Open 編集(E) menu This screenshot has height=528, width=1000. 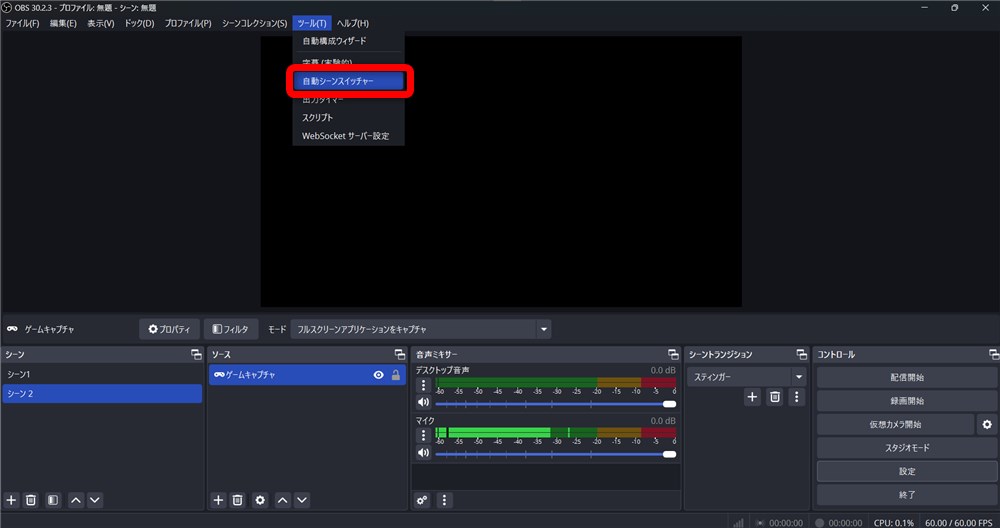(63, 24)
